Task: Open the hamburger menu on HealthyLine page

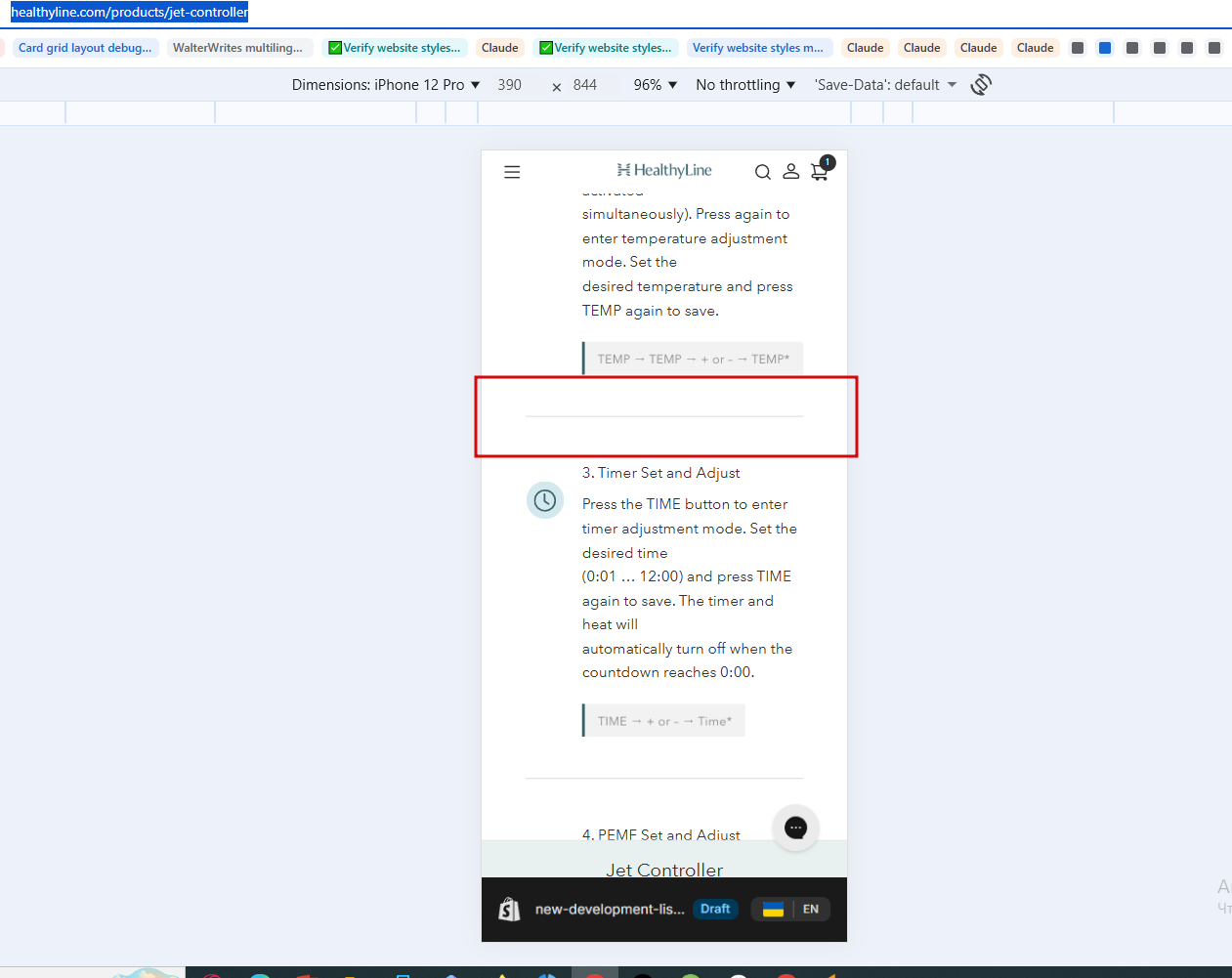Action: [512, 172]
